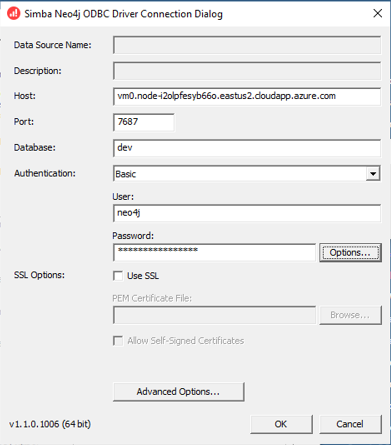
Task: Click the Port label
Action: click(x=24, y=122)
